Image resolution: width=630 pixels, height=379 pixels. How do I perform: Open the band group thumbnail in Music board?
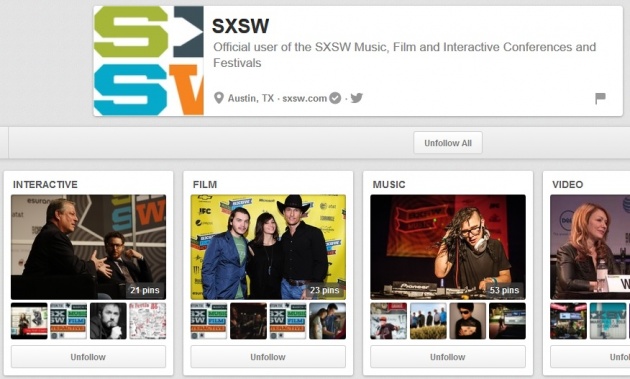(x=428, y=321)
